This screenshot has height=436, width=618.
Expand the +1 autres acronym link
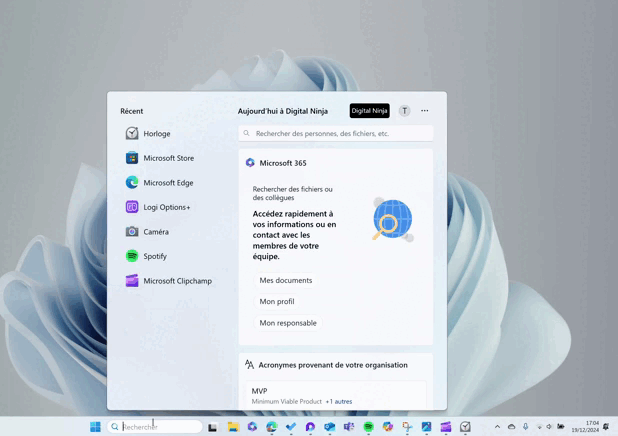[x=339, y=402]
